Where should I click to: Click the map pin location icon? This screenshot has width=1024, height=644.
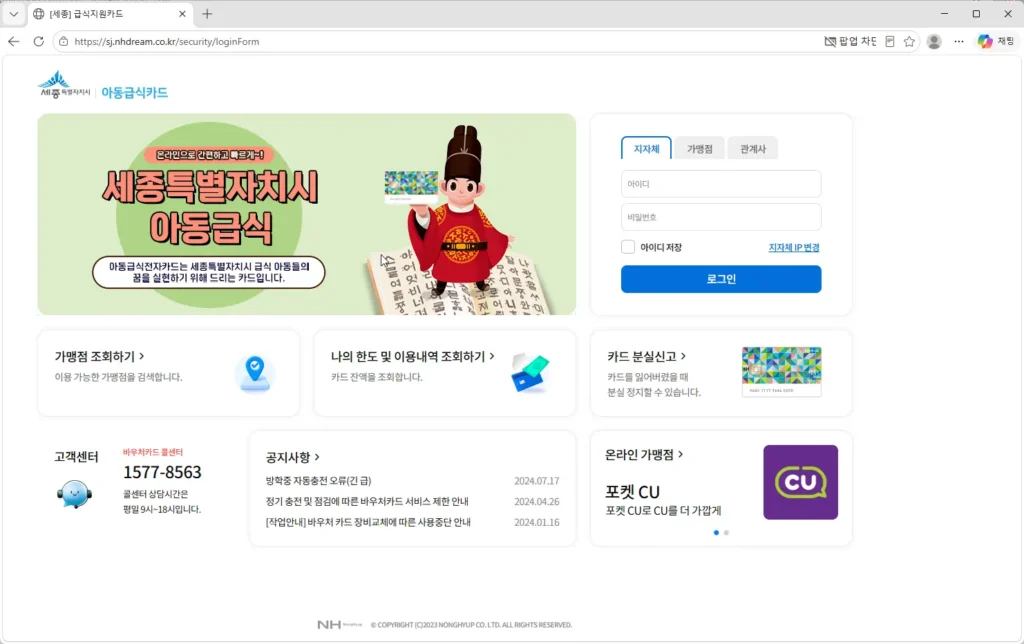[x=255, y=374]
